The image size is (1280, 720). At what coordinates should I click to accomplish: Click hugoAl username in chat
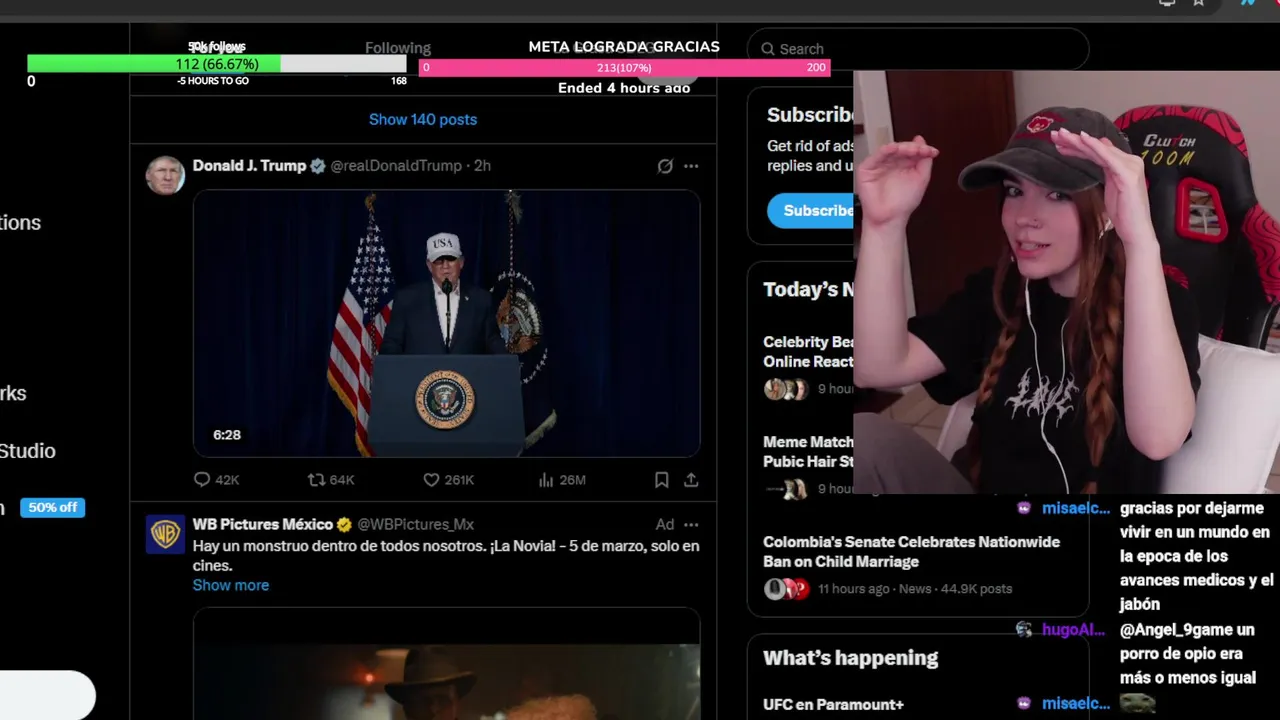pos(1073,630)
